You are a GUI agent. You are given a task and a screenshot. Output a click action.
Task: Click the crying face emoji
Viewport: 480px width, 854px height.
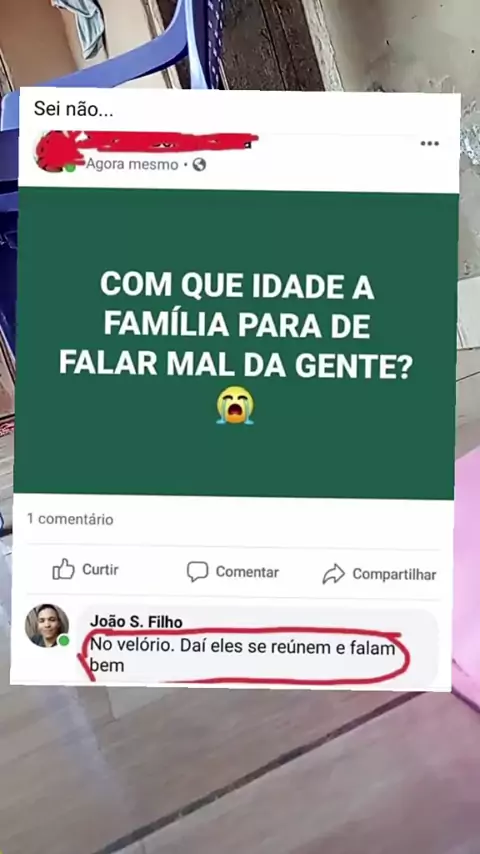coord(235,405)
